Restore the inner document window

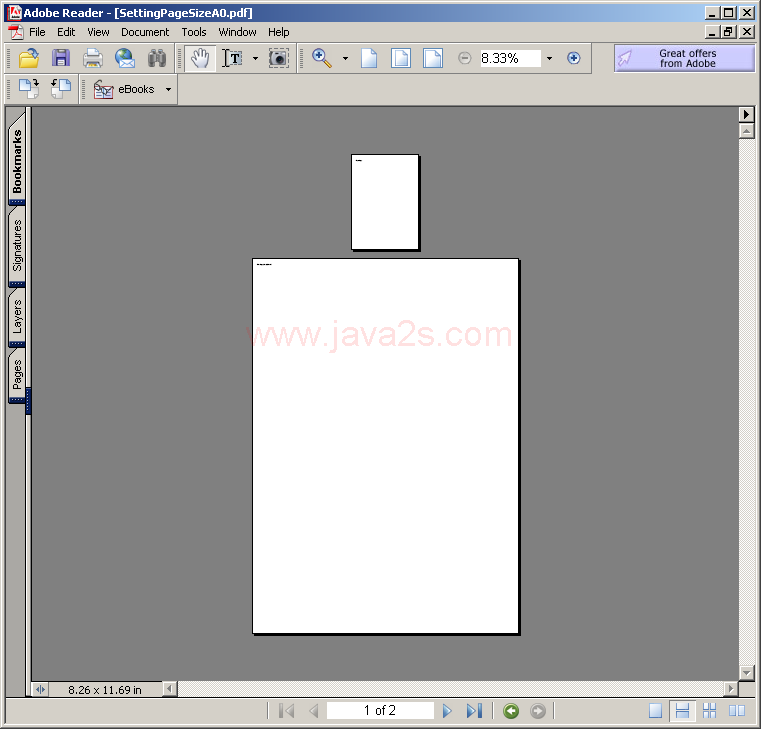(728, 32)
